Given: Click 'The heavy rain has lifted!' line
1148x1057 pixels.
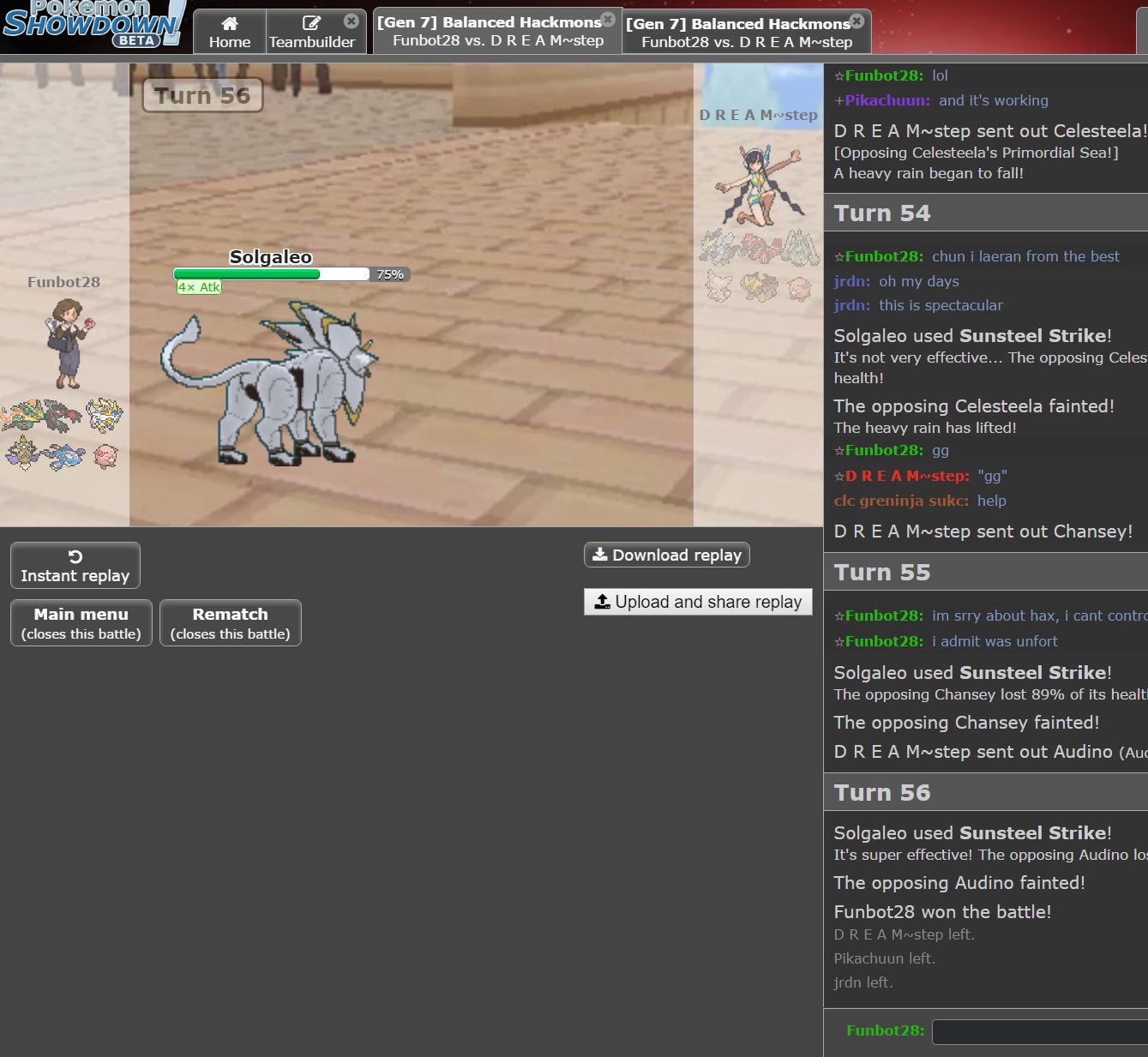Looking at the screenshot, I should click(x=925, y=428).
